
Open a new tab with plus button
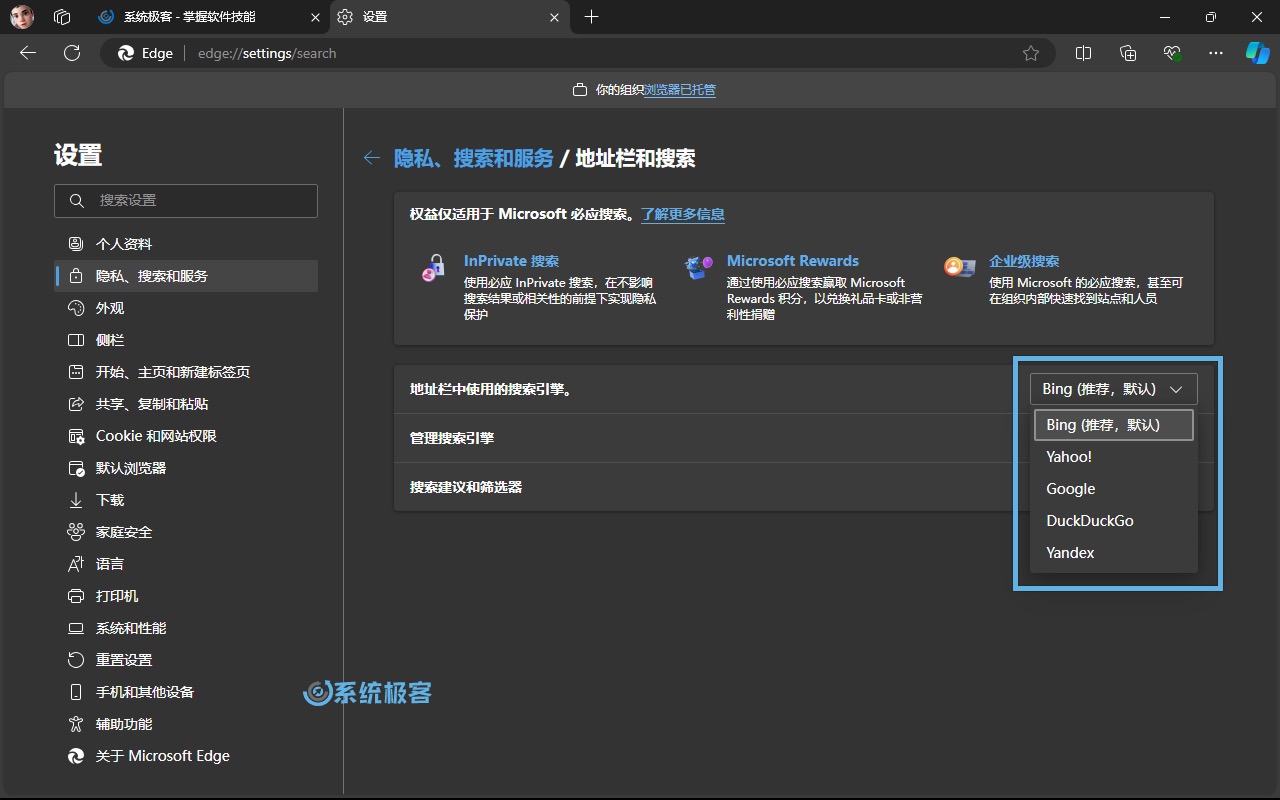pyautogui.click(x=591, y=17)
